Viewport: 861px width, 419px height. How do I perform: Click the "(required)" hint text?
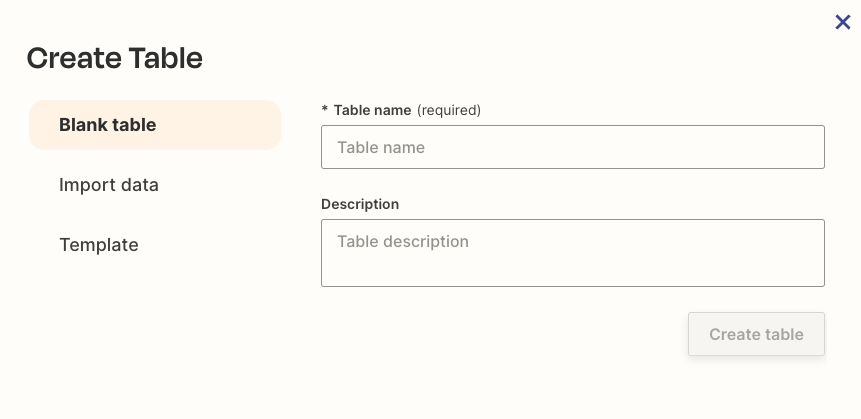click(449, 110)
